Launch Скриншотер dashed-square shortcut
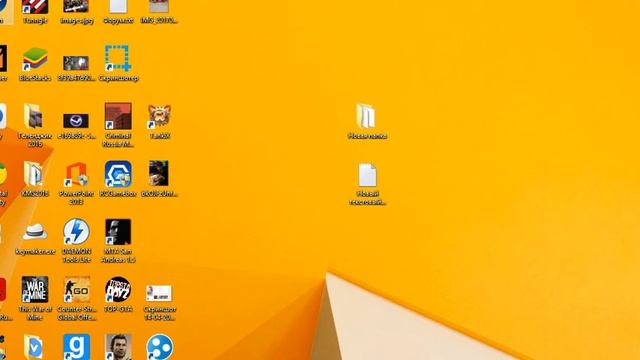 point(118,58)
